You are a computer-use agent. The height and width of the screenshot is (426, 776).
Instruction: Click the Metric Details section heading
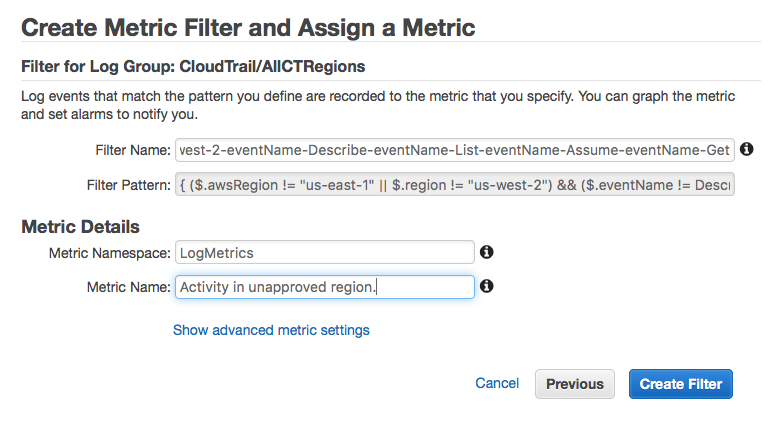[x=81, y=227]
